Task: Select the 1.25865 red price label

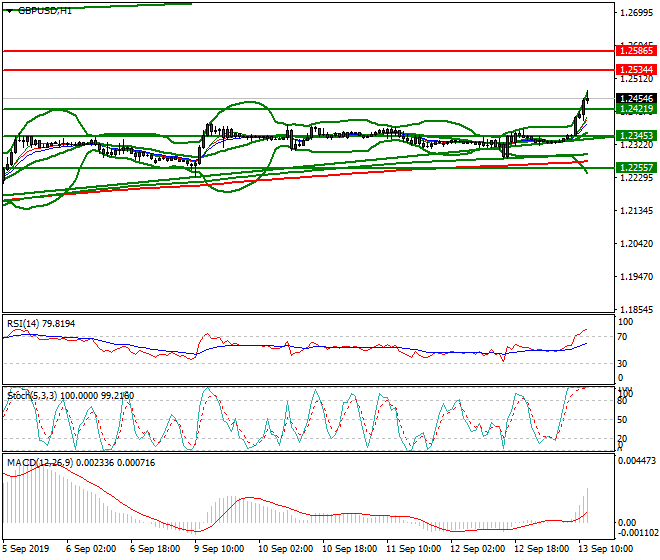Action: [636, 51]
